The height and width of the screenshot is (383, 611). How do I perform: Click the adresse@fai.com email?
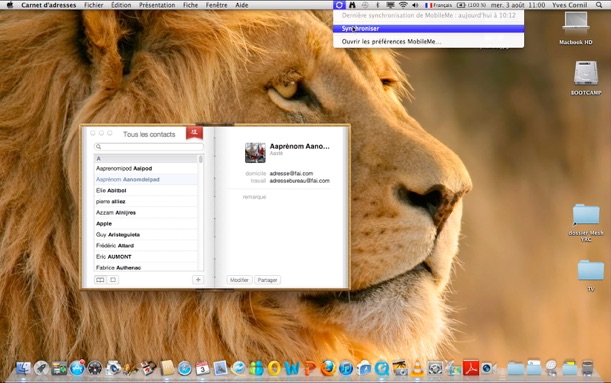click(291, 173)
